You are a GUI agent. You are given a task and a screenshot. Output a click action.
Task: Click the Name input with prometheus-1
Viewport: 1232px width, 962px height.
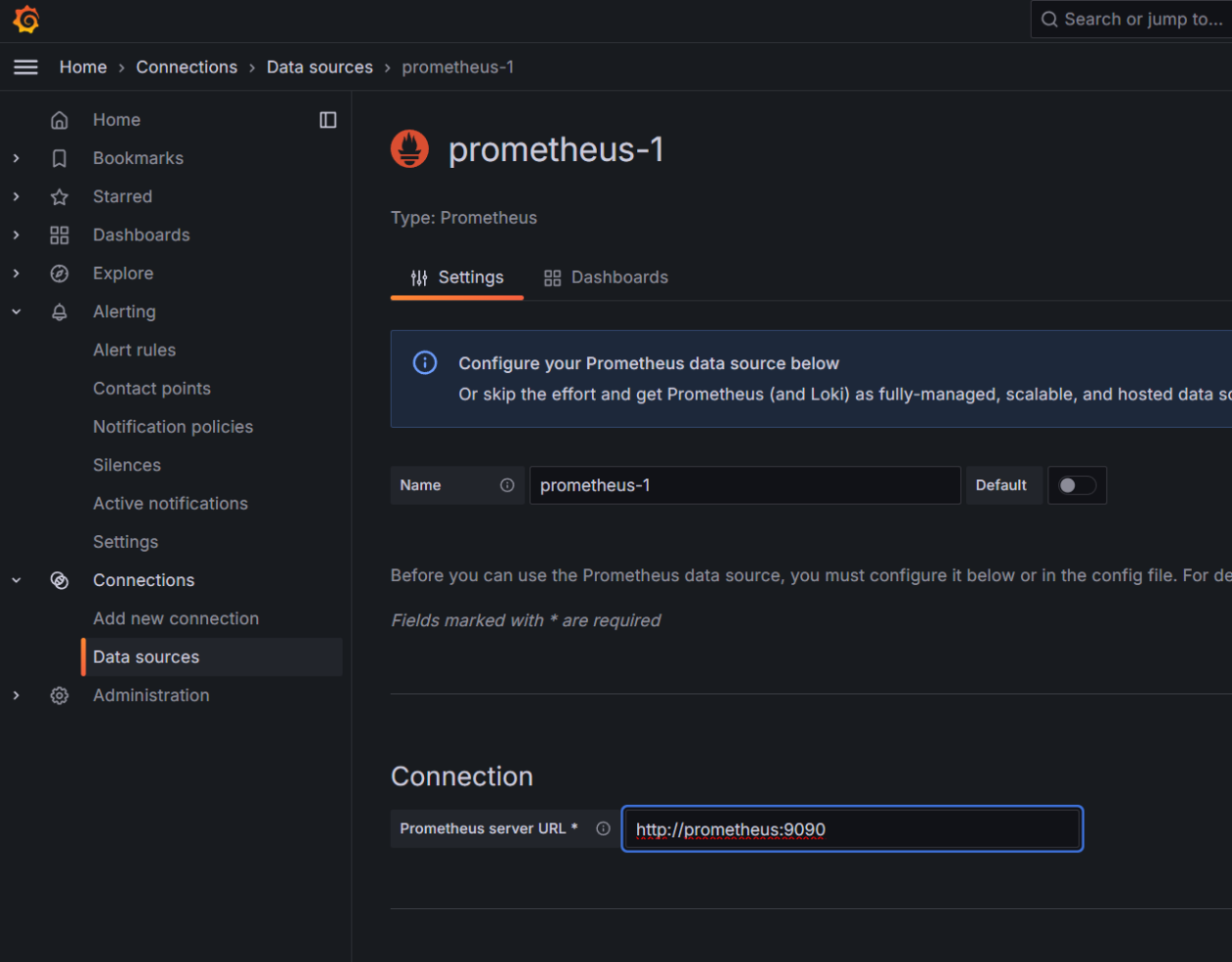point(744,485)
